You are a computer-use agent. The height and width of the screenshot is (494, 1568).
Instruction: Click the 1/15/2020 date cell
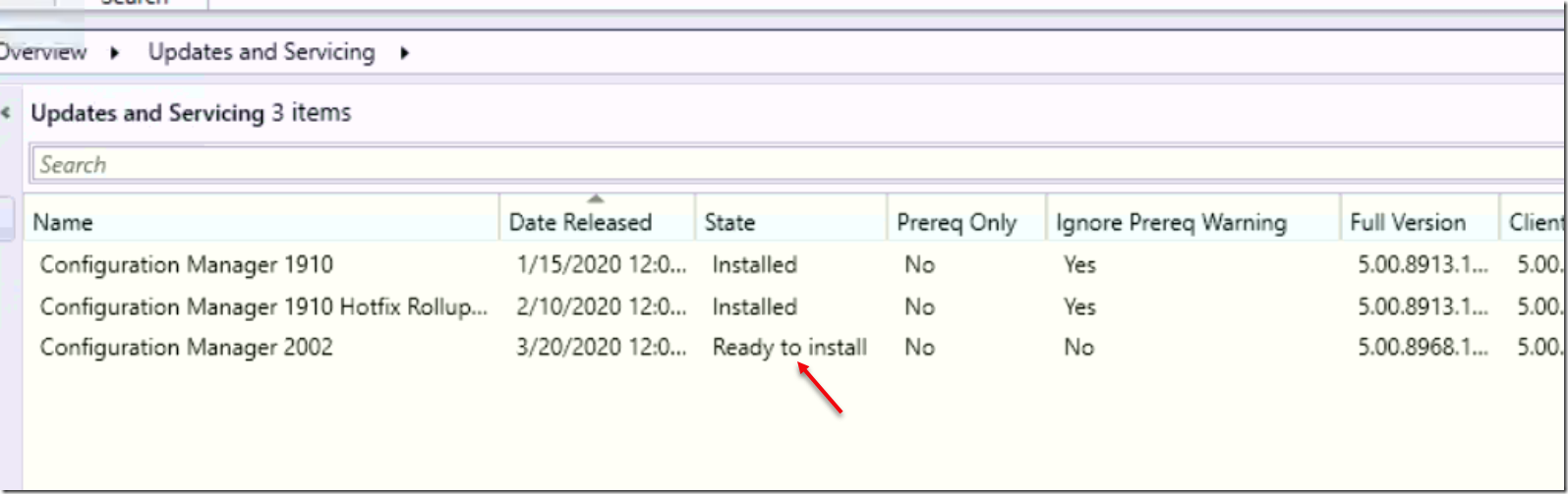(601, 264)
